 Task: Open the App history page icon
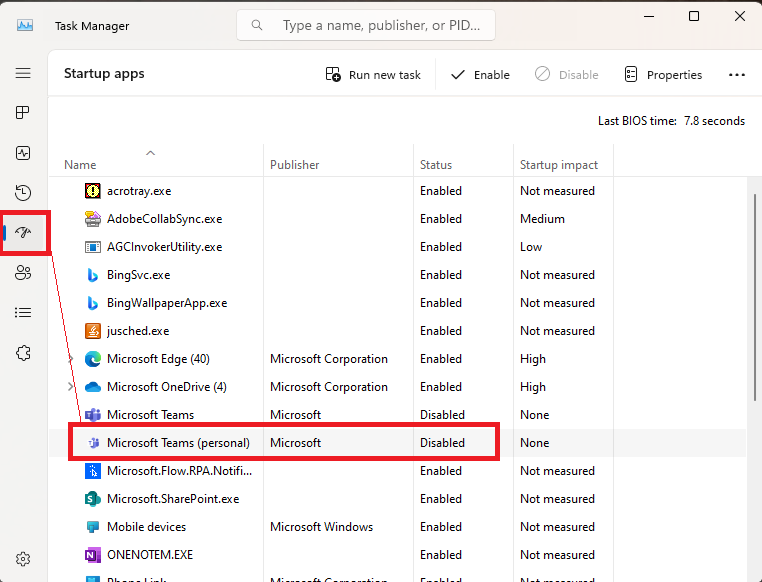[x=23, y=193]
